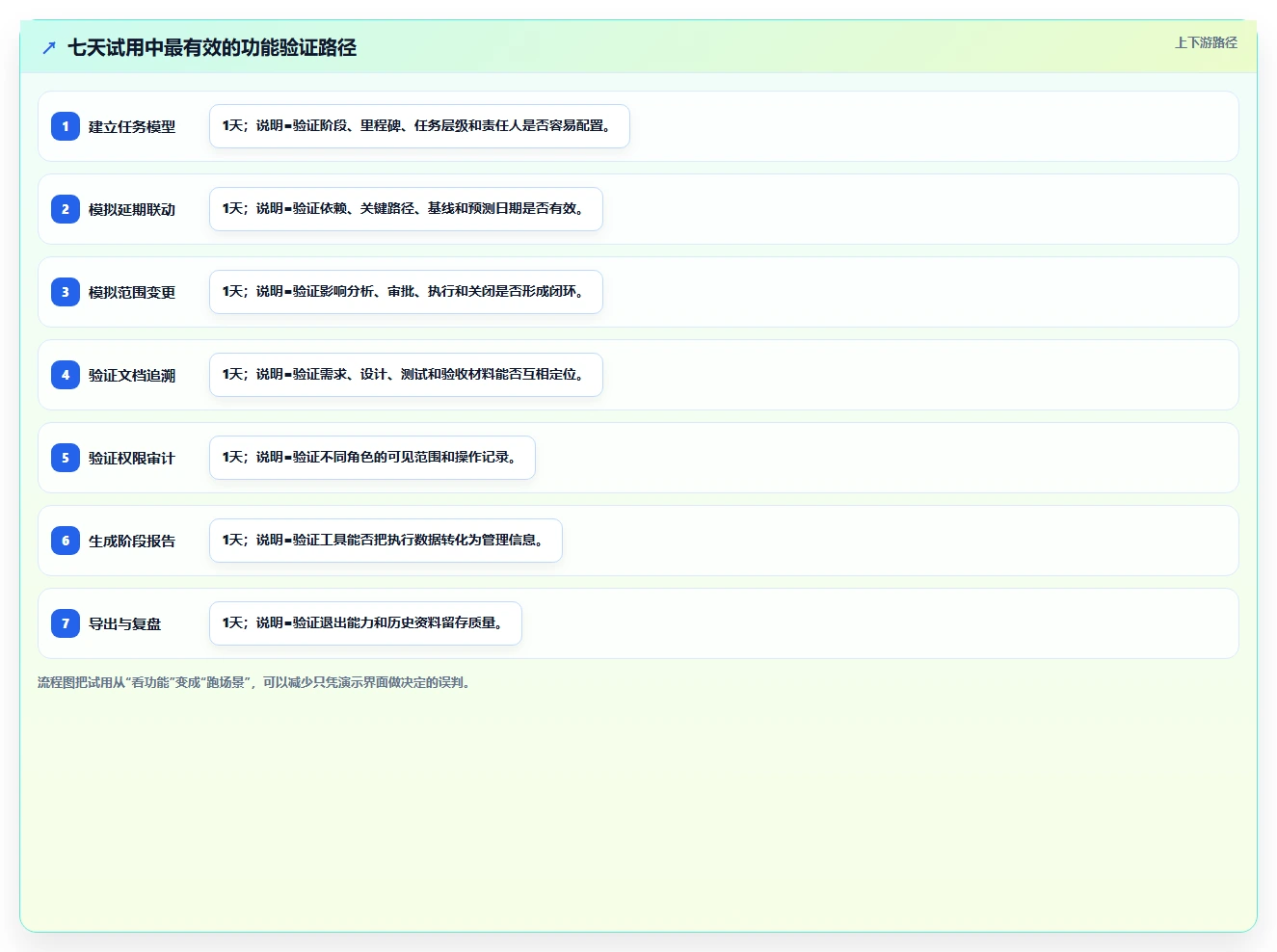Image resolution: width=1277 pixels, height=952 pixels.
Task: Click step number 7 badge
Action: click(66, 623)
